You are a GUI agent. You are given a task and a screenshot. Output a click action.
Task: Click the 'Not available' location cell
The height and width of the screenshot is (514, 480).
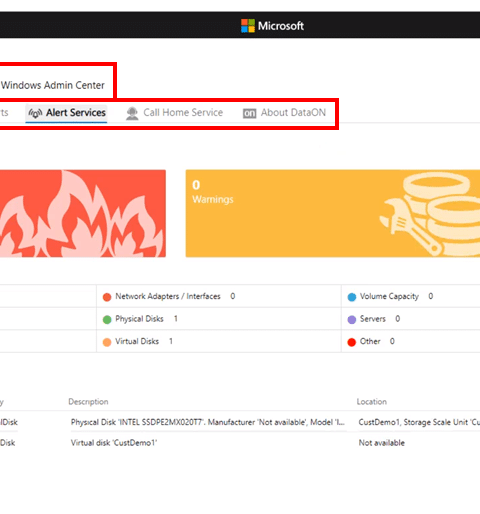(382, 443)
